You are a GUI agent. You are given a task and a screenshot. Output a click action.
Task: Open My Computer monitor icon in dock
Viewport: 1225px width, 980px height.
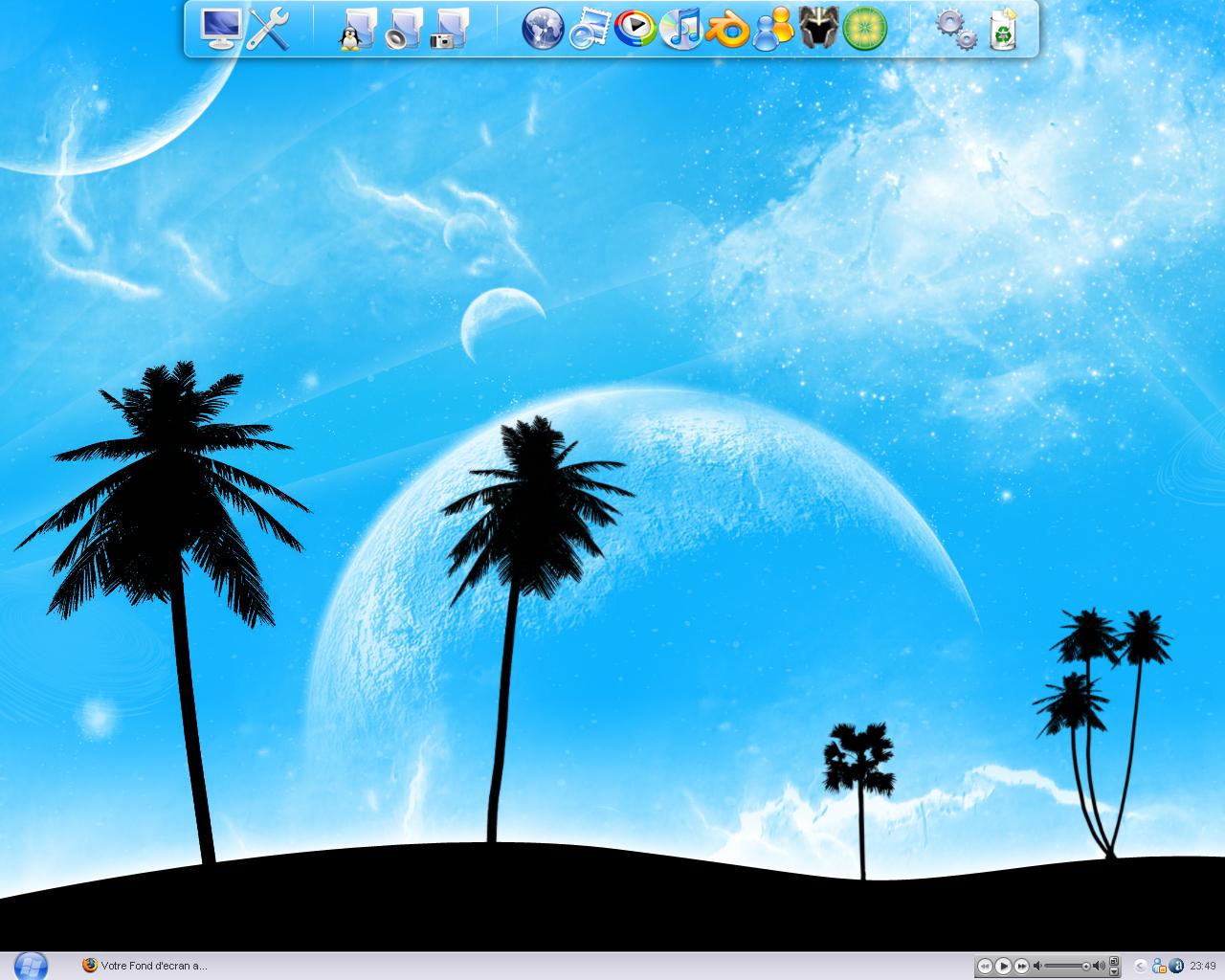pyautogui.click(x=221, y=29)
